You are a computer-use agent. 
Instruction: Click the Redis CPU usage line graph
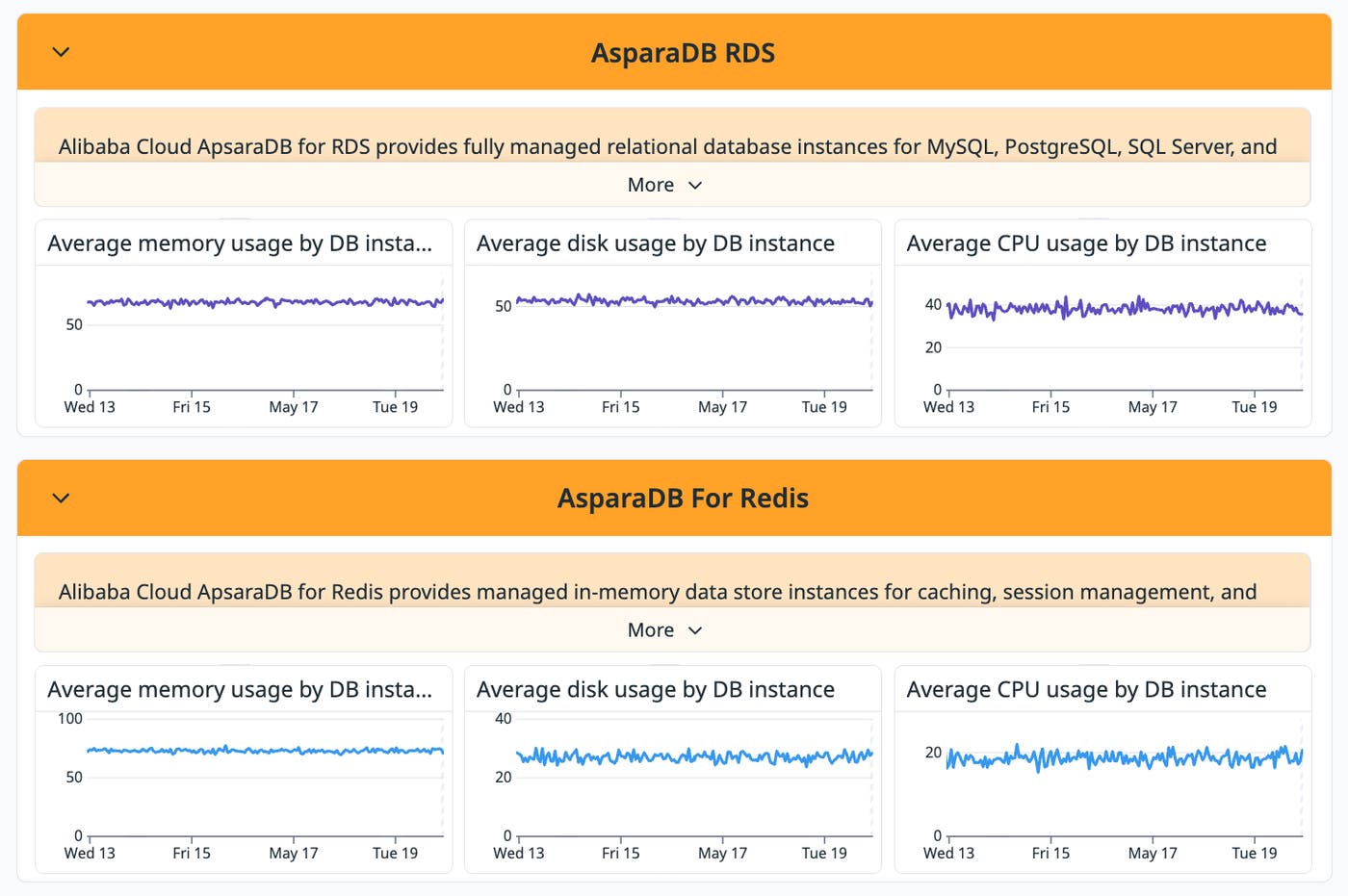1125,758
